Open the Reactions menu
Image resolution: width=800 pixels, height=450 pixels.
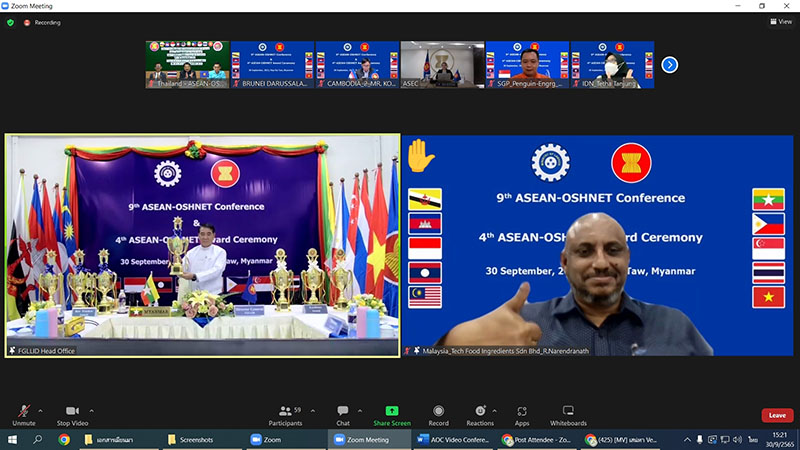pos(480,414)
